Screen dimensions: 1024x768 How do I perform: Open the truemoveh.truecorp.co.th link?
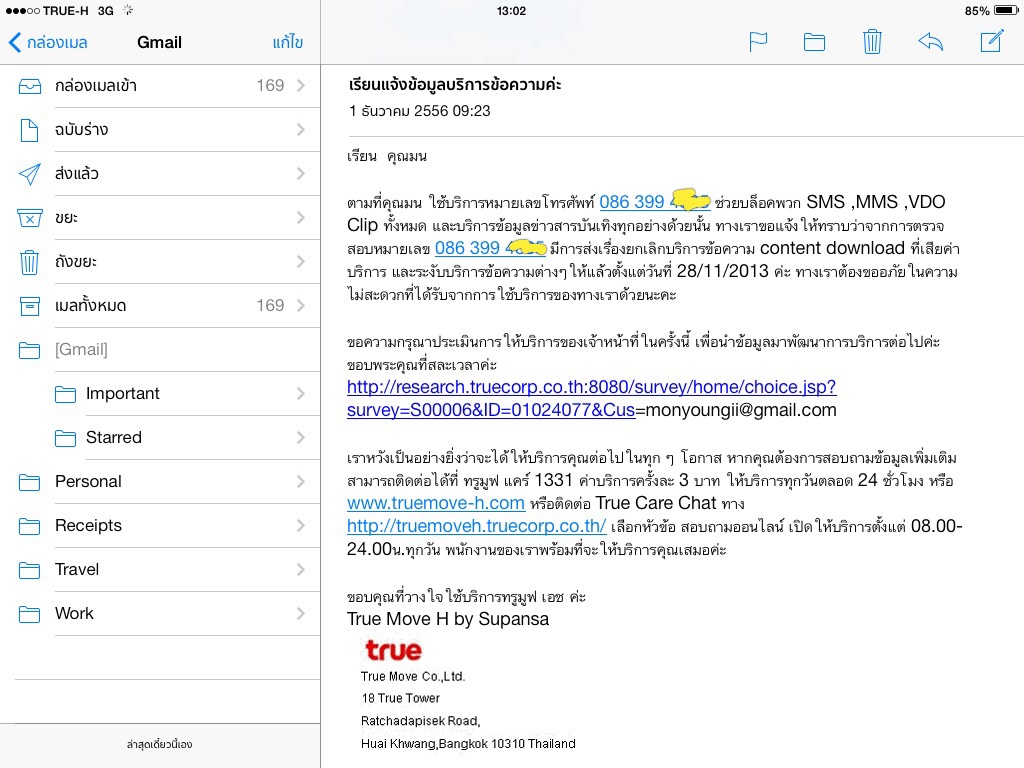[476, 526]
